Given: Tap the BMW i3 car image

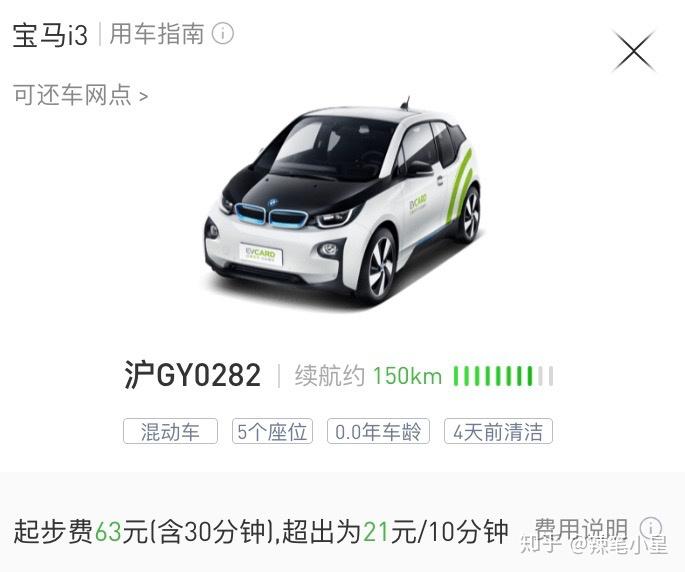Looking at the screenshot, I should tap(342, 202).
